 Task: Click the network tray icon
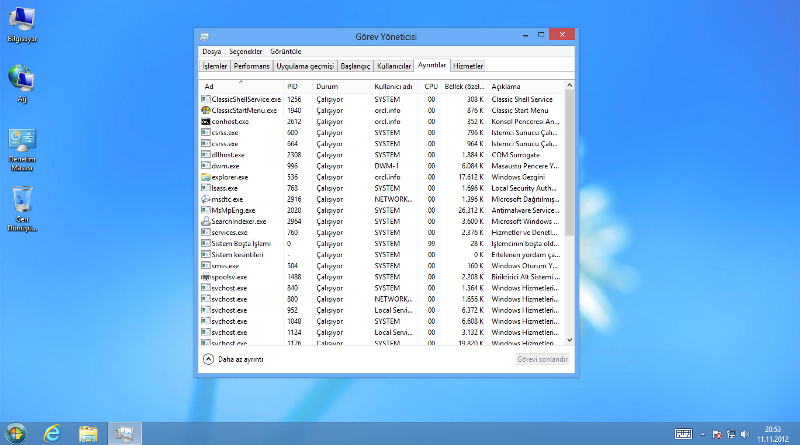[731, 434]
